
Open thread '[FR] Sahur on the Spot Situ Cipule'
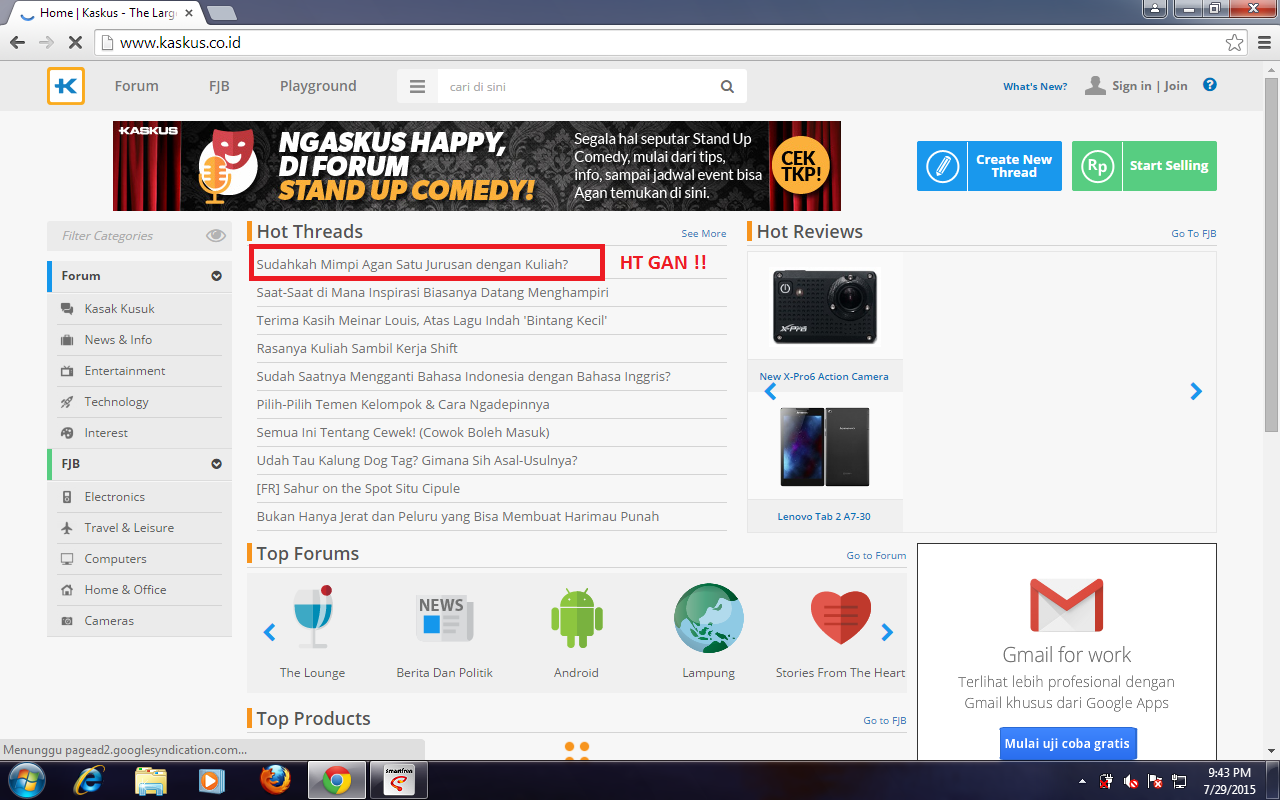358,488
